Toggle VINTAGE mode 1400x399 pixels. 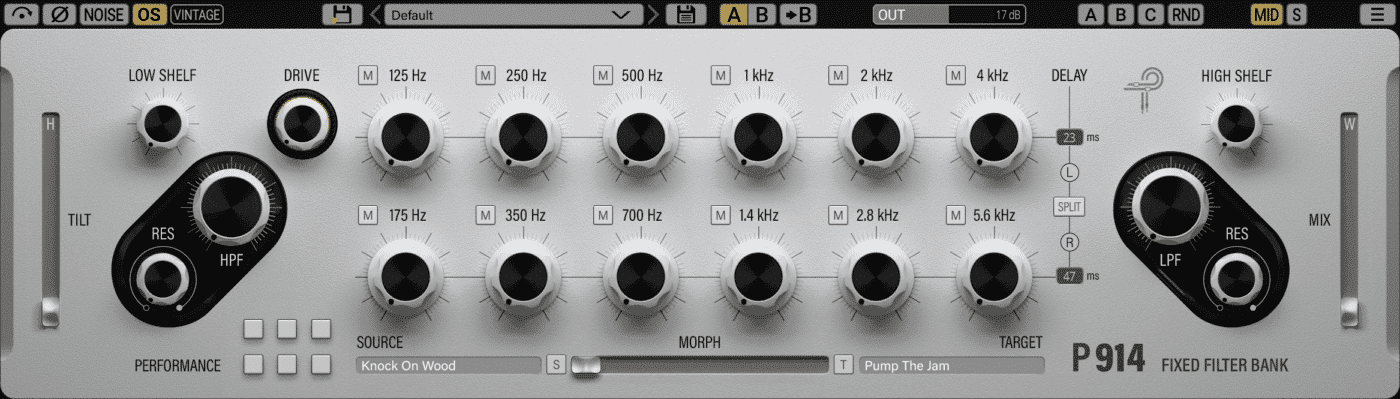197,14
